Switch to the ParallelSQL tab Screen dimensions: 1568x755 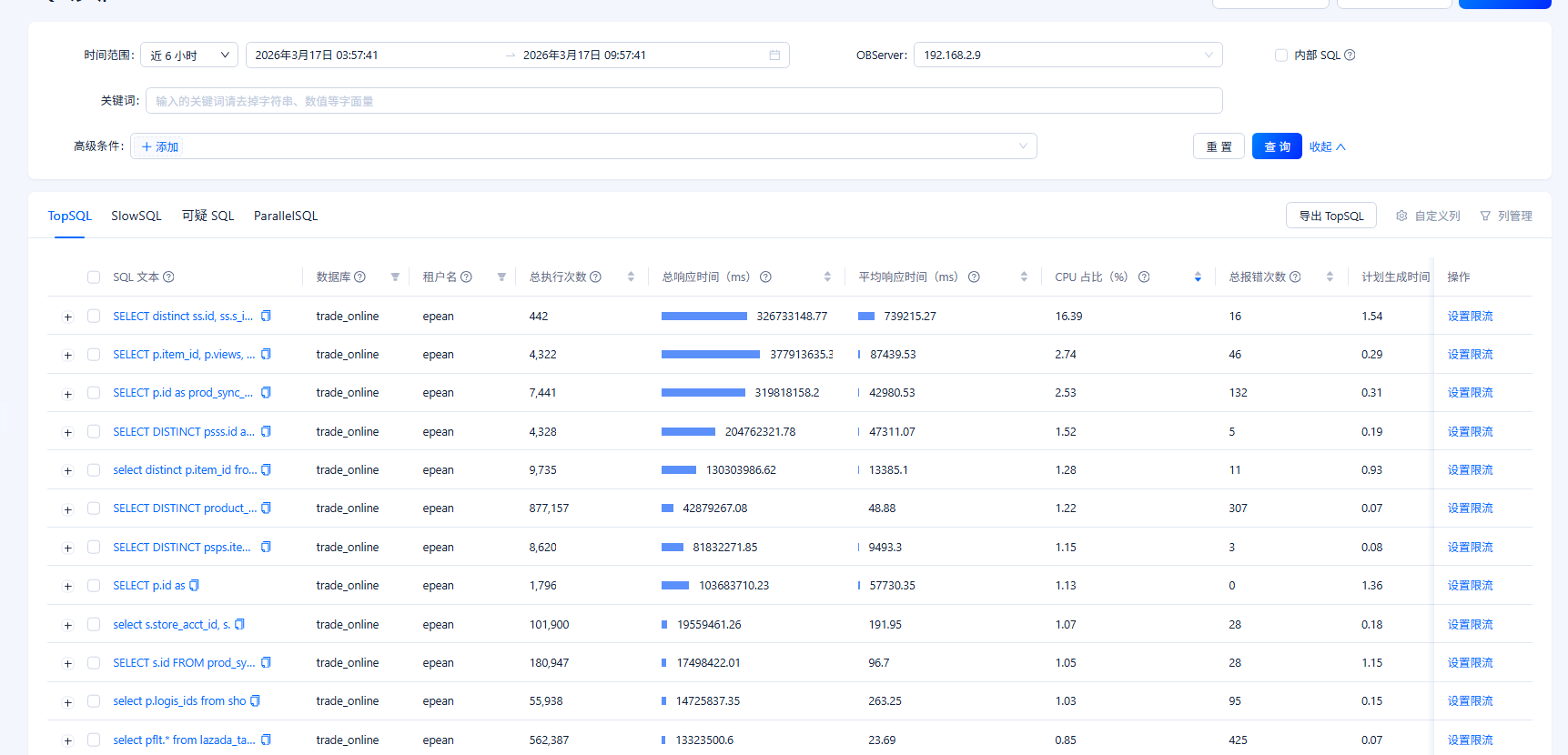click(x=286, y=216)
